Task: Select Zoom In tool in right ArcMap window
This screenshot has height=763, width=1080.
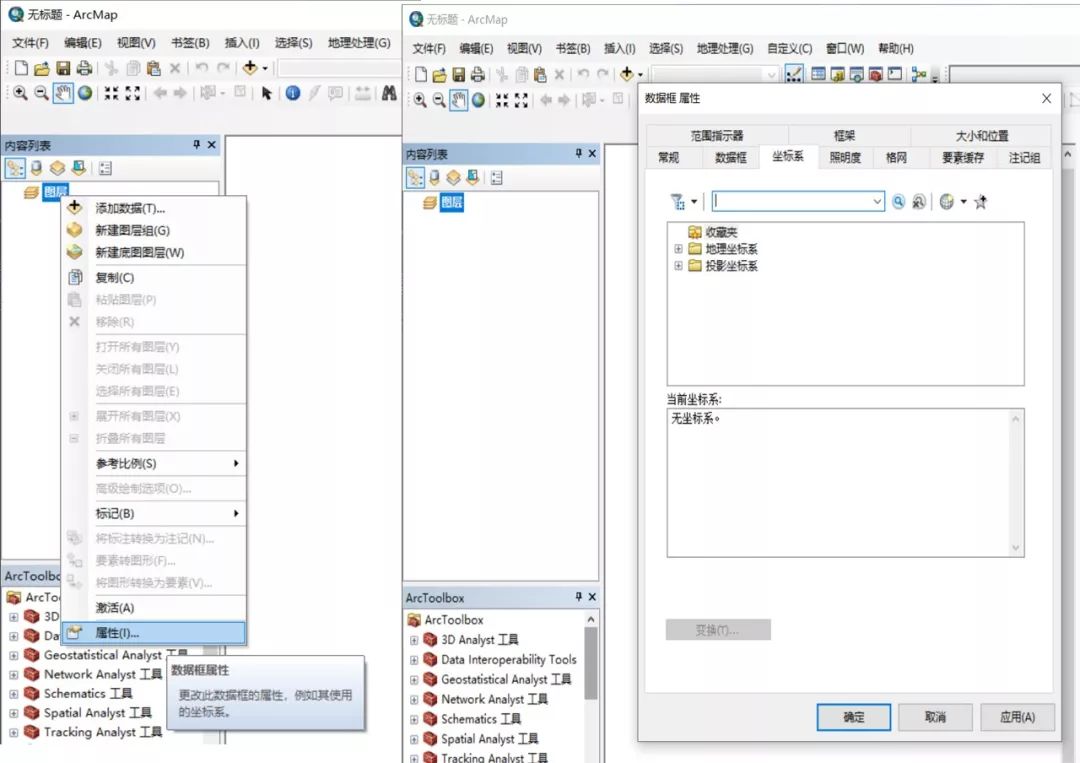Action: point(419,101)
